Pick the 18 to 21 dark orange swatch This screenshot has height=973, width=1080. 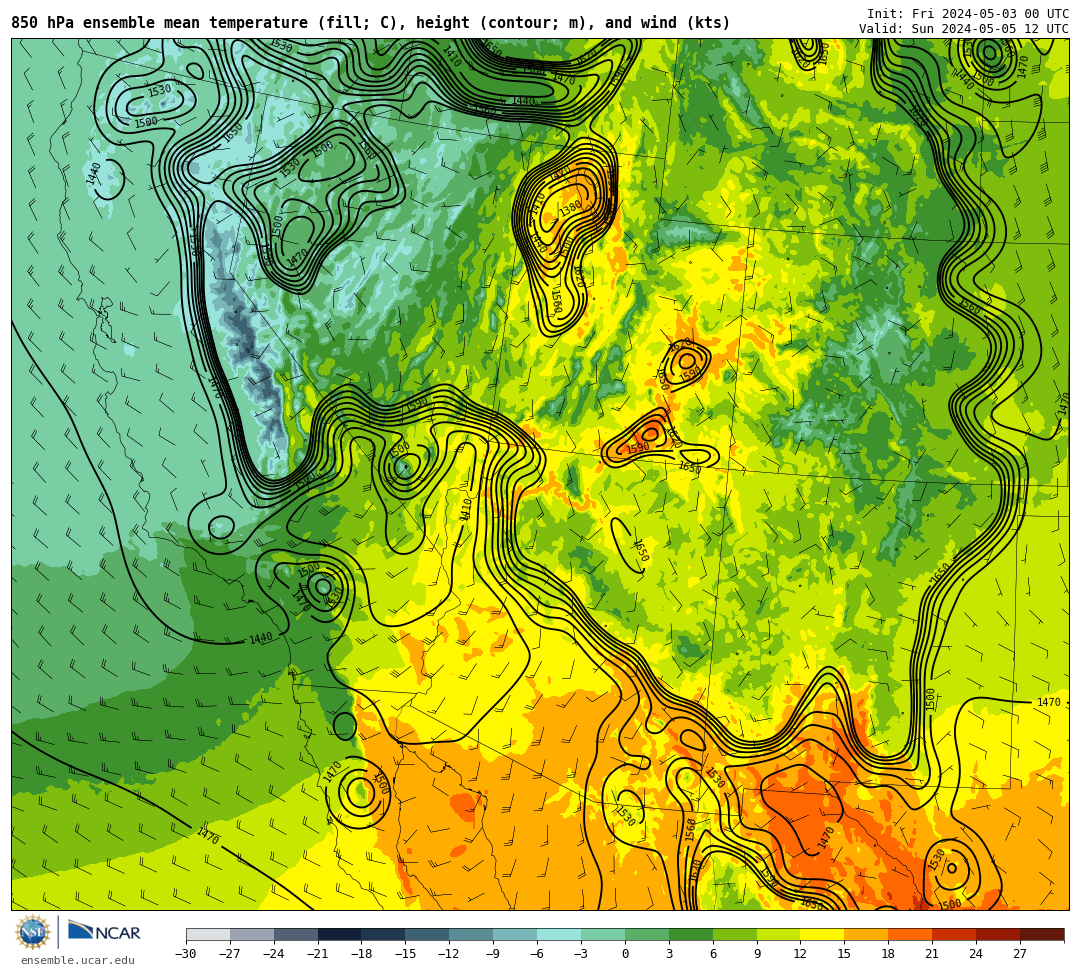click(911, 934)
